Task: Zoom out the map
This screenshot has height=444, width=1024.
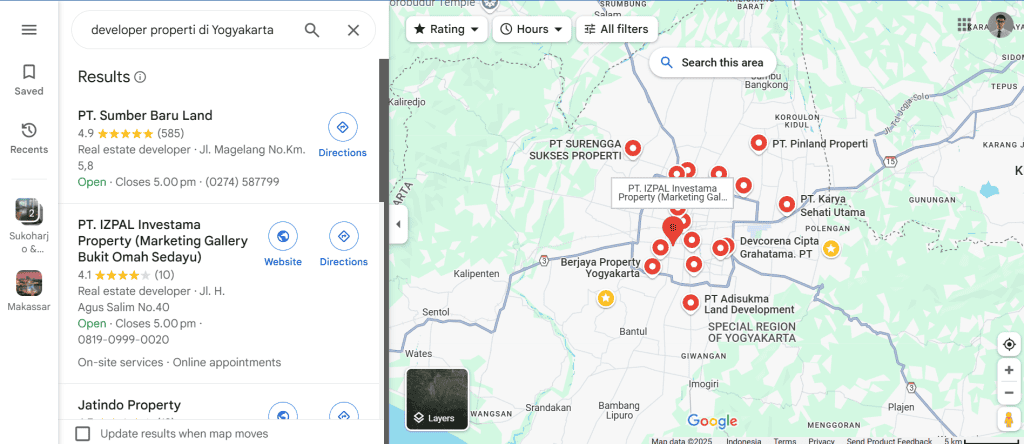Action: [x=1009, y=392]
